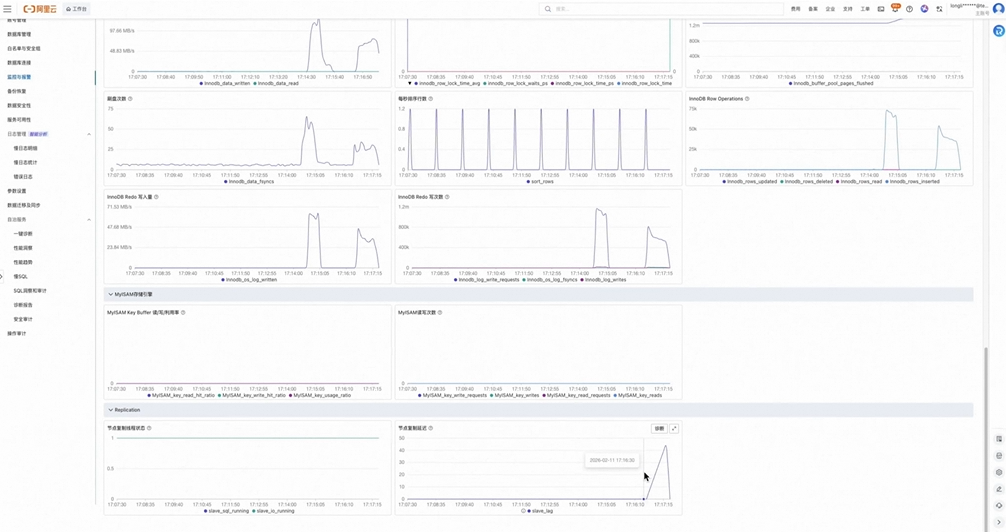Collapse the MyISAM storage engine section
The width and height of the screenshot is (1006, 532).
pyautogui.click(x=110, y=295)
